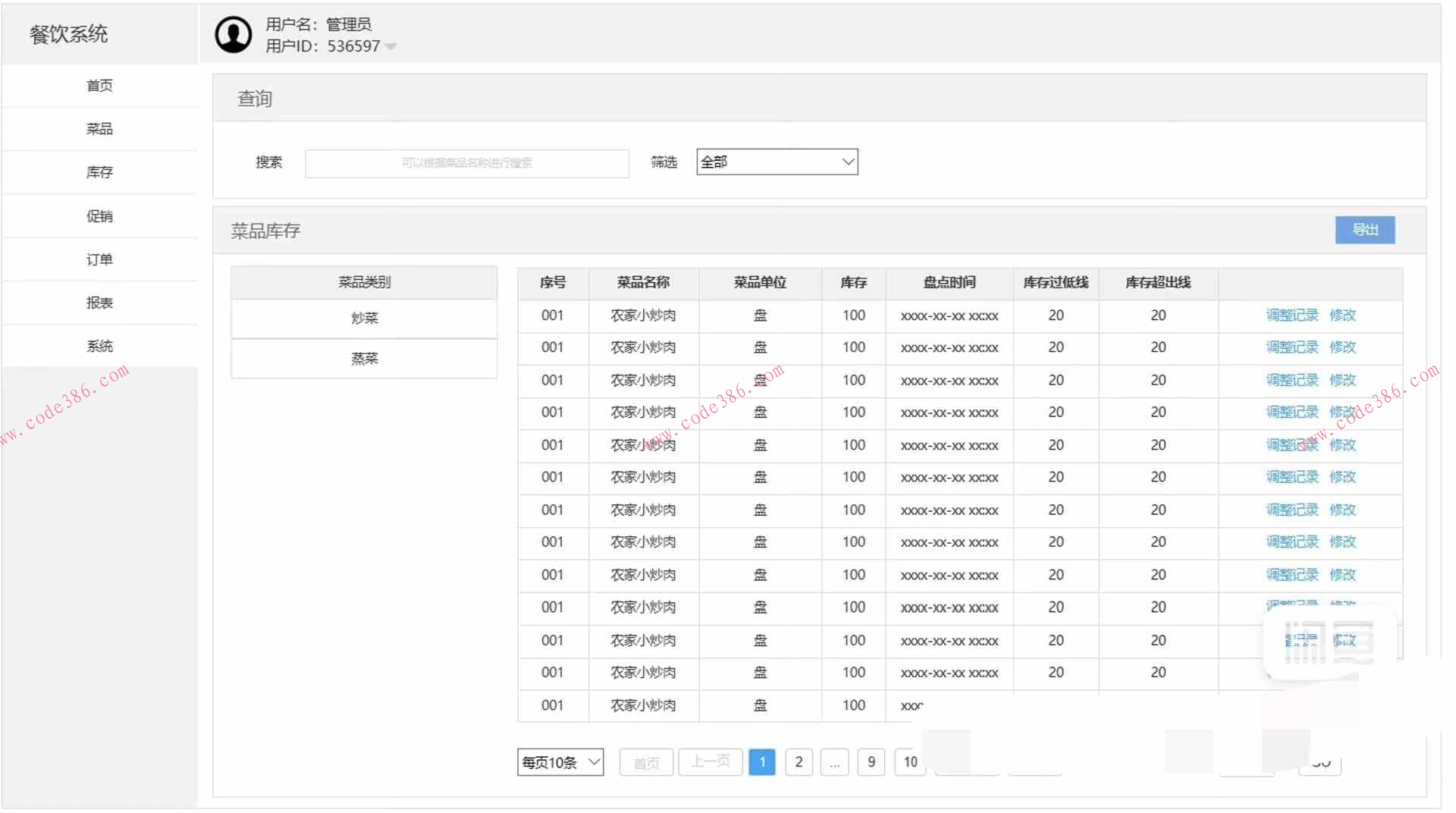Expand the user ID dropdown arrow
Image resolution: width=1456 pixels, height=813 pixels.
click(391, 46)
